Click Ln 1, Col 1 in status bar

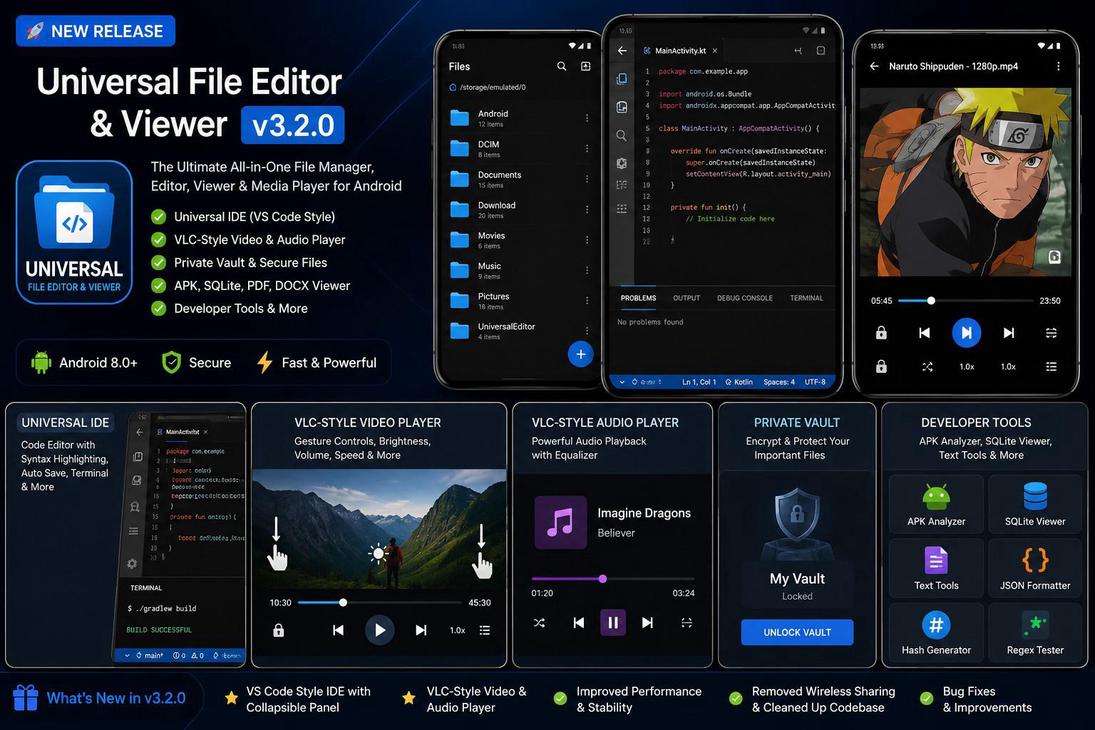click(699, 382)
